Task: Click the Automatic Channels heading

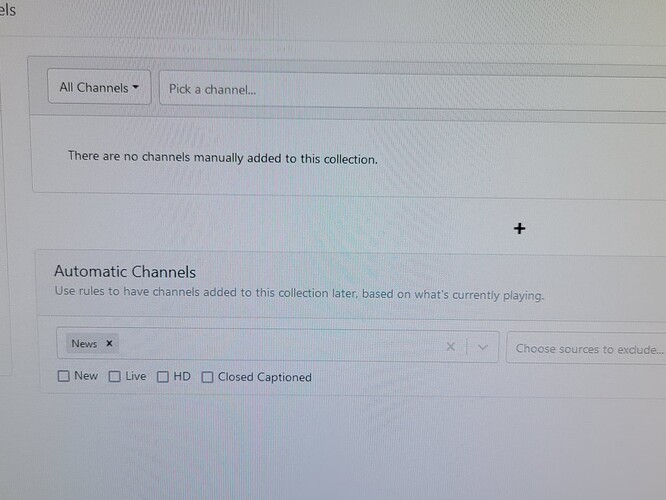Action: pyautogui.click(x=125, y=272)
